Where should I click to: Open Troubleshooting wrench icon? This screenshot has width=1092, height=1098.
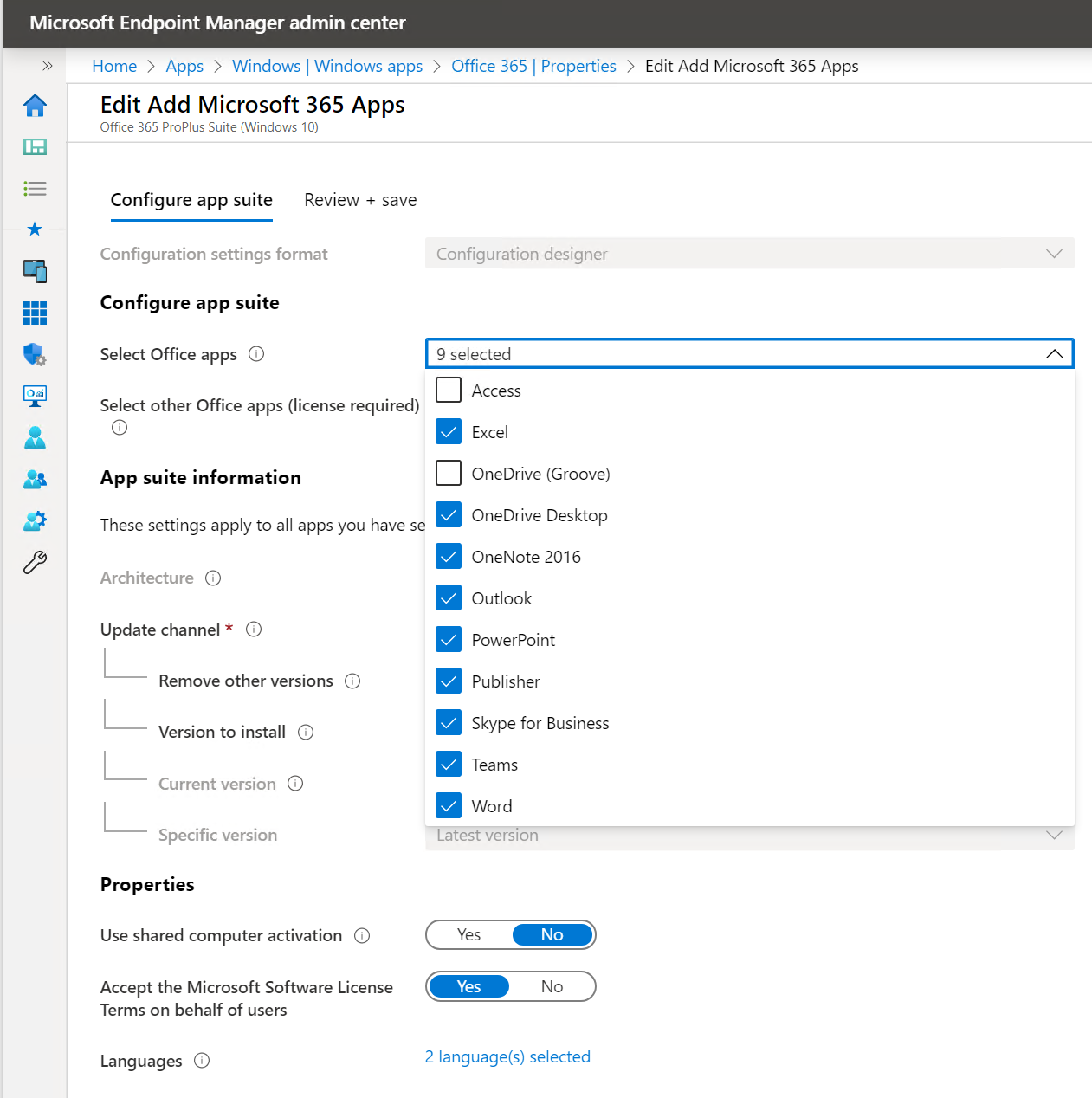click(35, 563)
